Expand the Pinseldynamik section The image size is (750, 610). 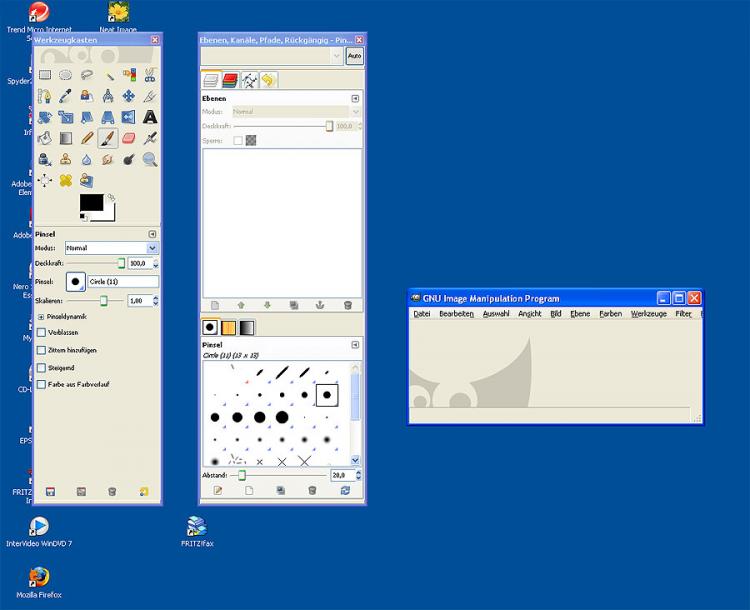[41, 316]
